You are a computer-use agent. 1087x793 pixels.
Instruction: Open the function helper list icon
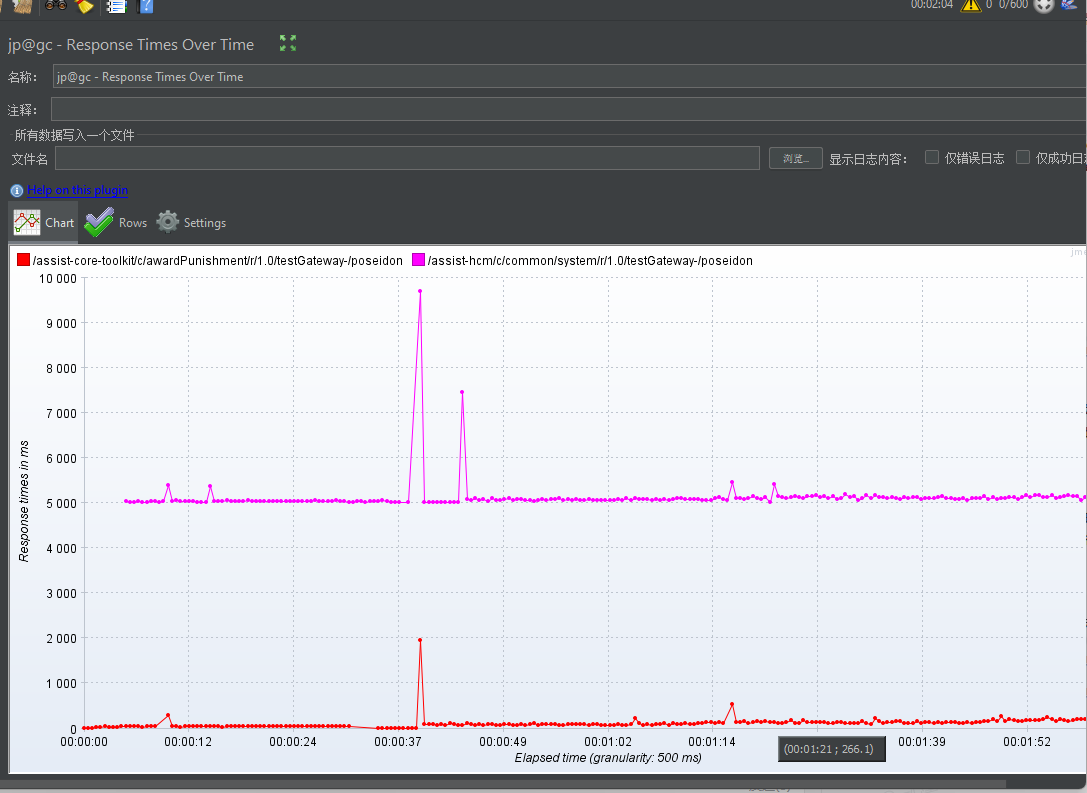coord(116,6)
